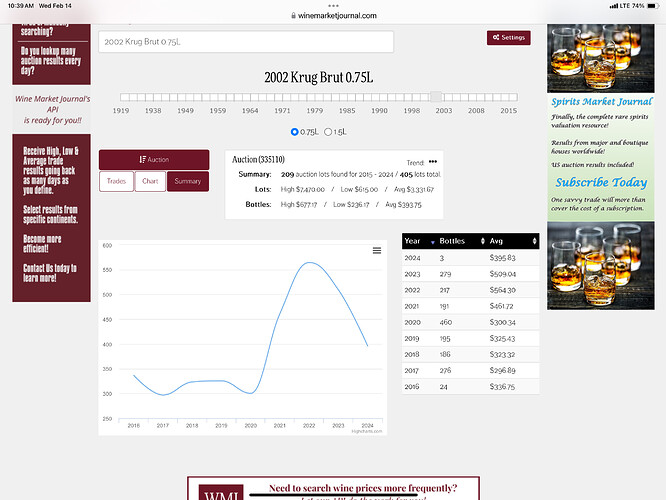
Task: Open the Spirits Market Journal link
Action: point(601,102)
